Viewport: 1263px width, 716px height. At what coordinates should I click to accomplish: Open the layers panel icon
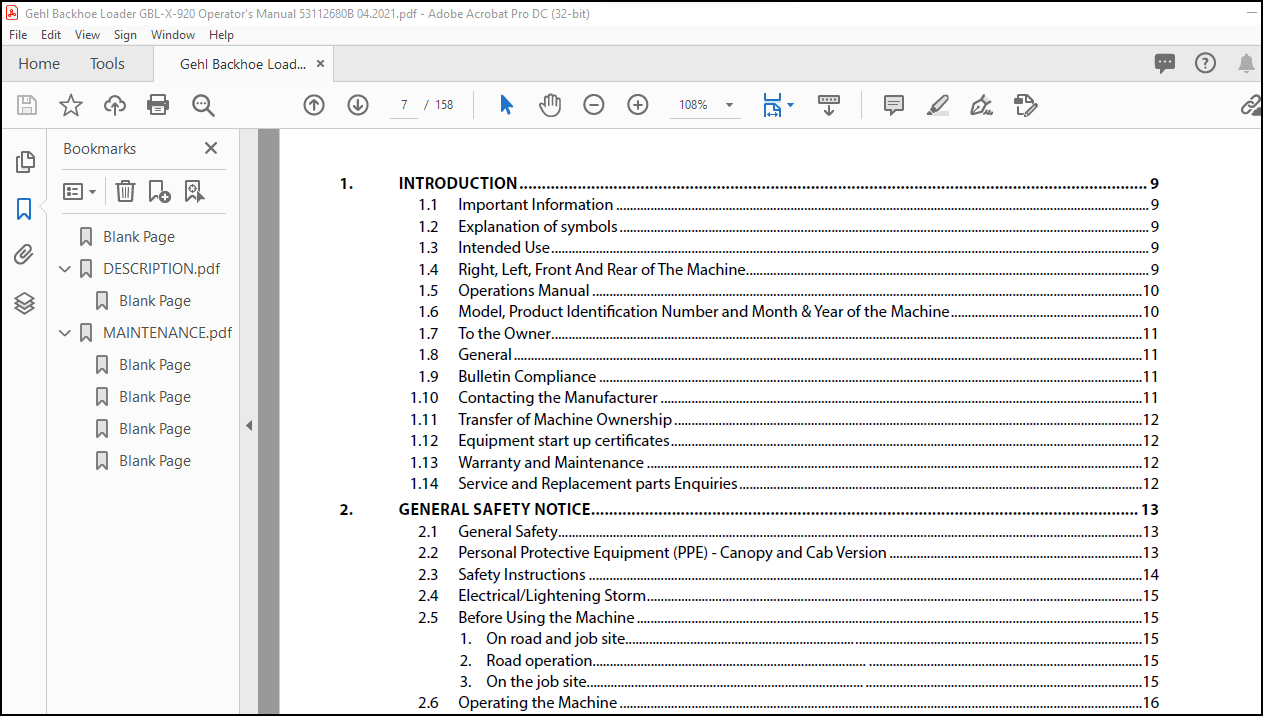(x=25, y=303)
